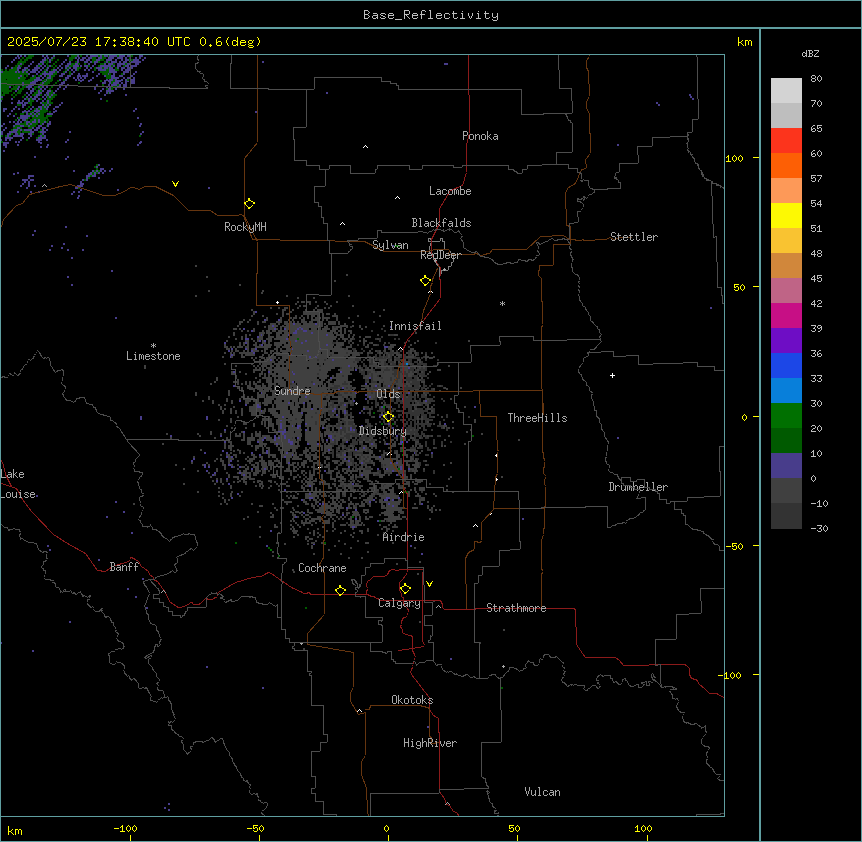This screenshot has width=862, height=842.
Task: Click the Innisfail label
Action: pos(415,326)
